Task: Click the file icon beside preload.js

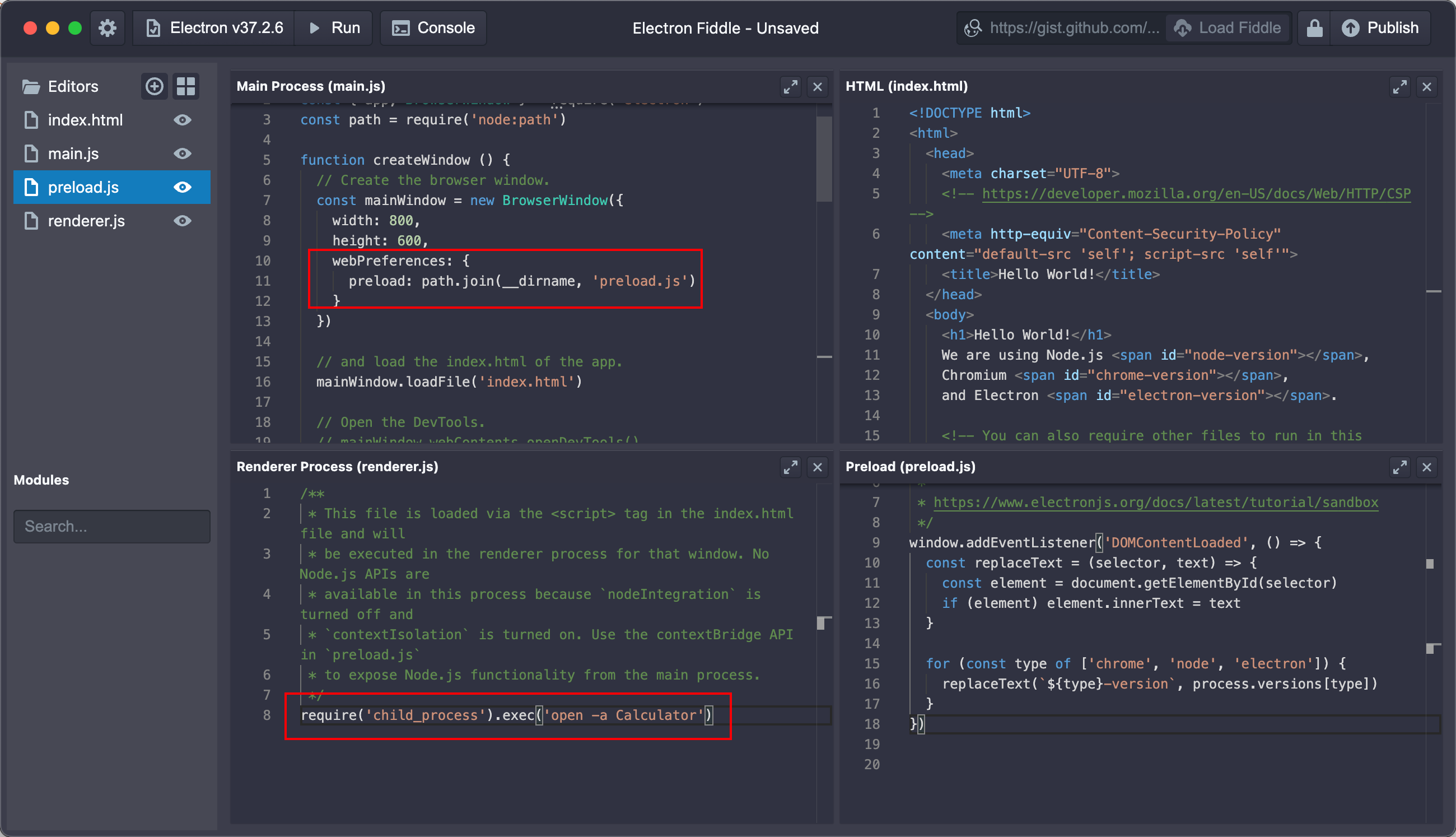Action: click(31, 188)
